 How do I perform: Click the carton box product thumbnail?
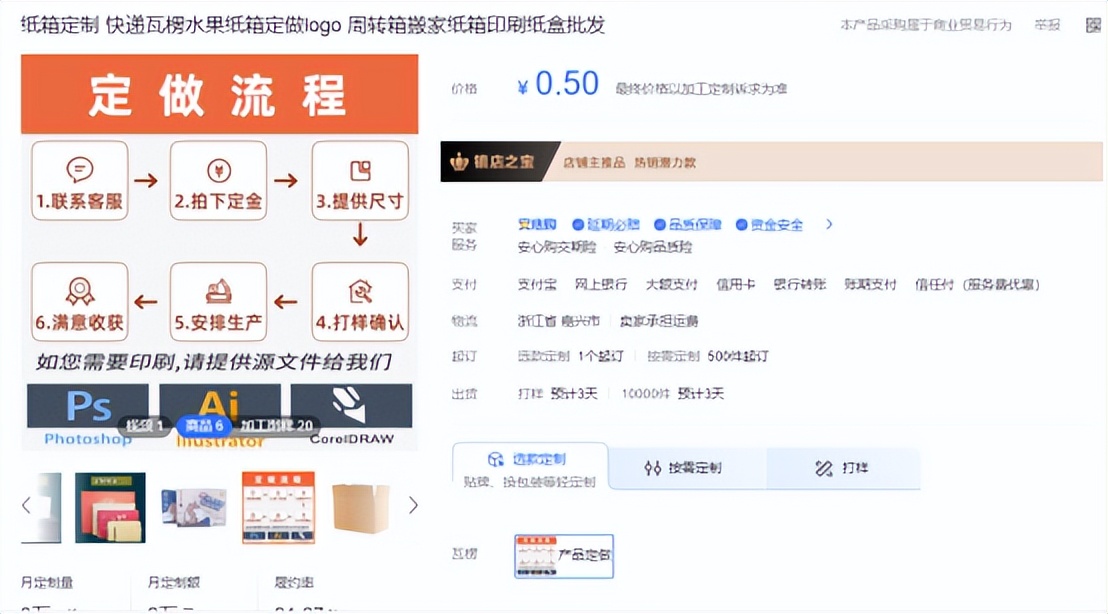coord(361,508)
